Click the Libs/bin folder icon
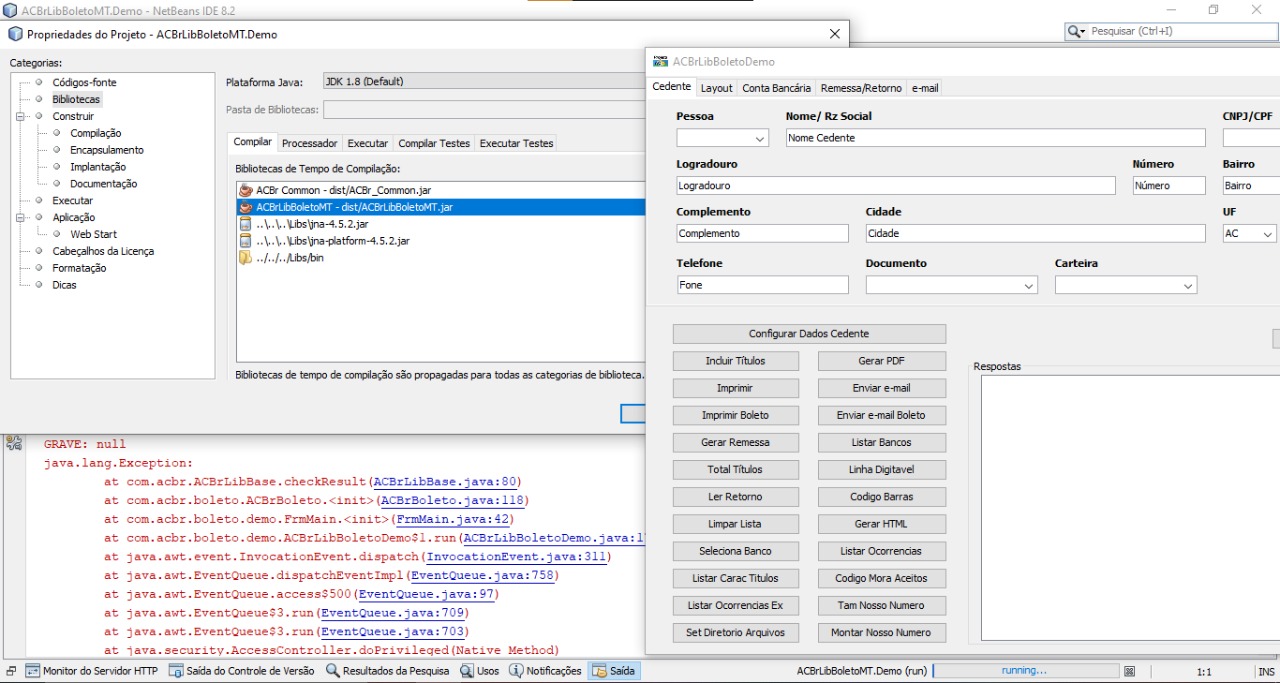The image size is (1280, 683). click(x=245, y=258)
